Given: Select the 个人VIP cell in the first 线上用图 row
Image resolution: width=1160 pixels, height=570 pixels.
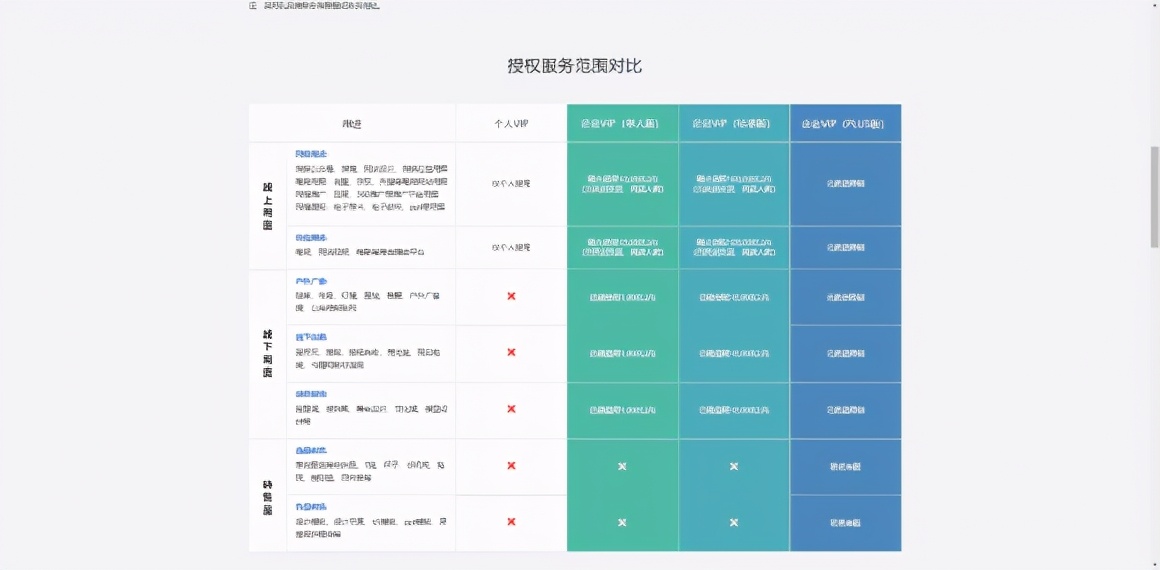Looking at the screenshot, I should tap(511, 184).
